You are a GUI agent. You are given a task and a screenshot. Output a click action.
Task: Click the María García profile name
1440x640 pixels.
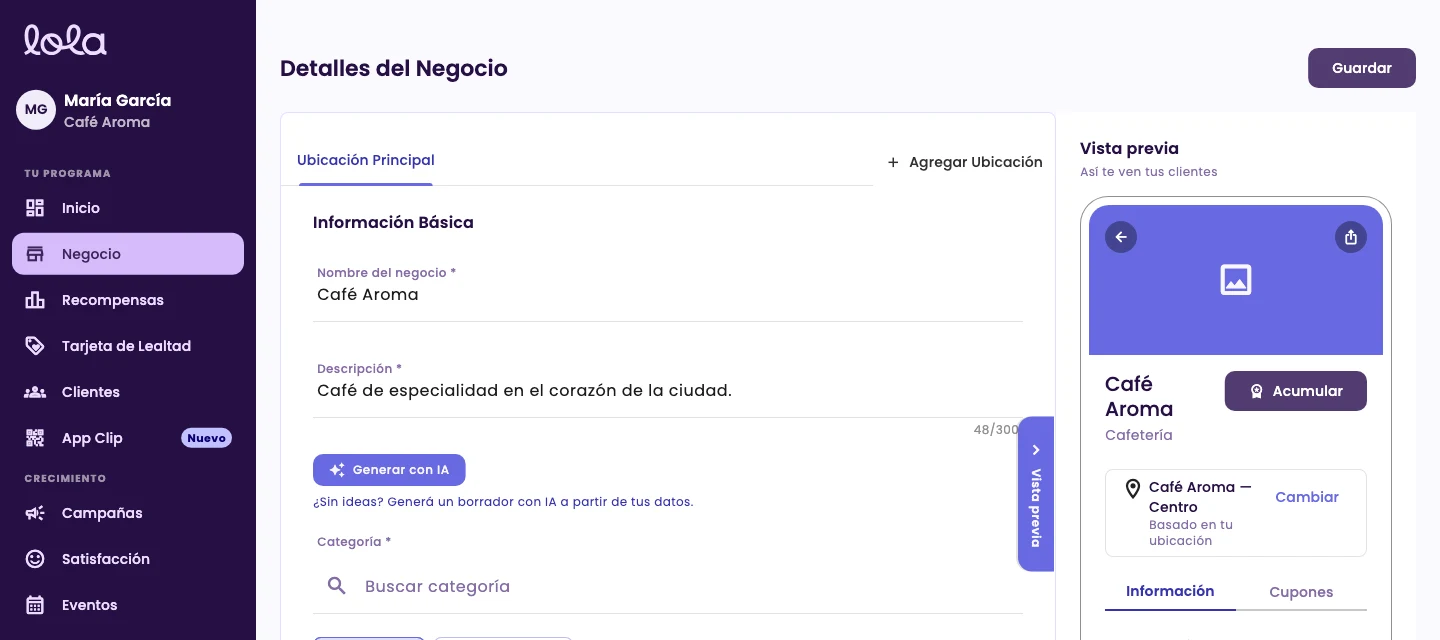pyautogui.click(x=118, y=100)
